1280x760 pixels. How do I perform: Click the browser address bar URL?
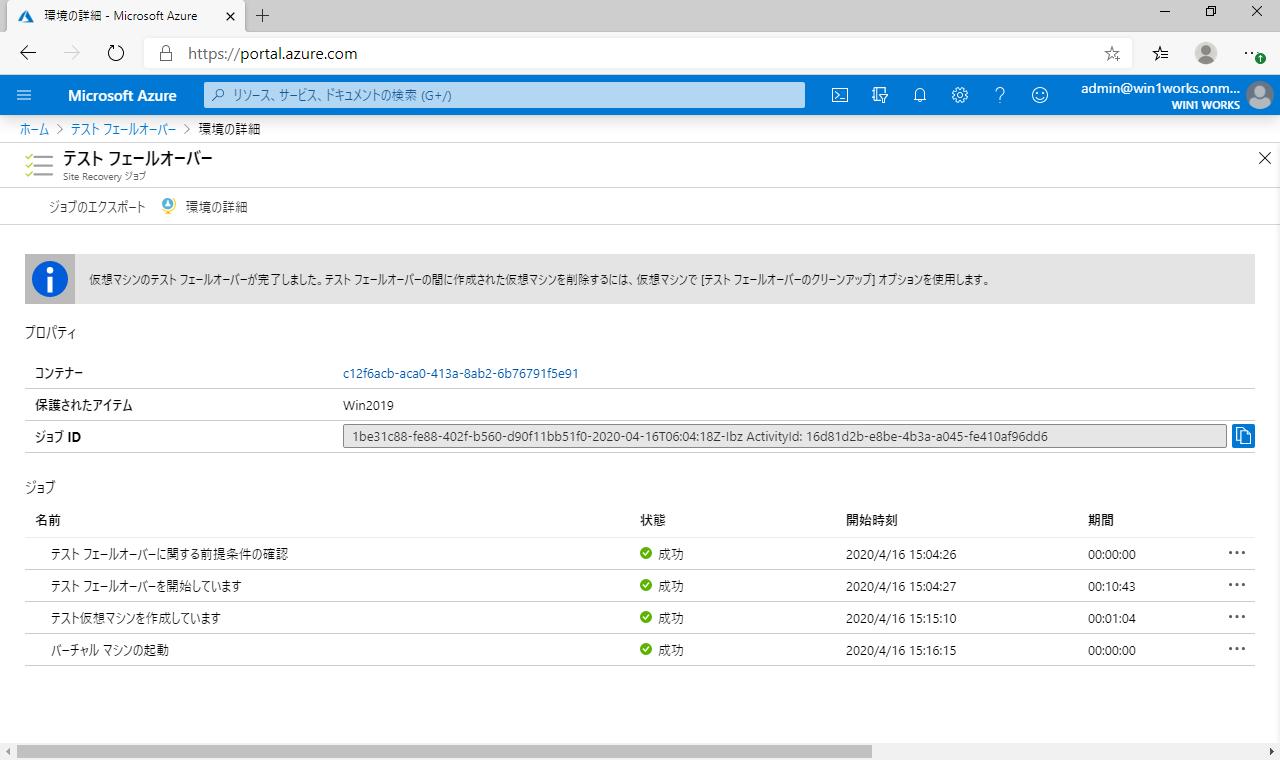click(273, 54)
